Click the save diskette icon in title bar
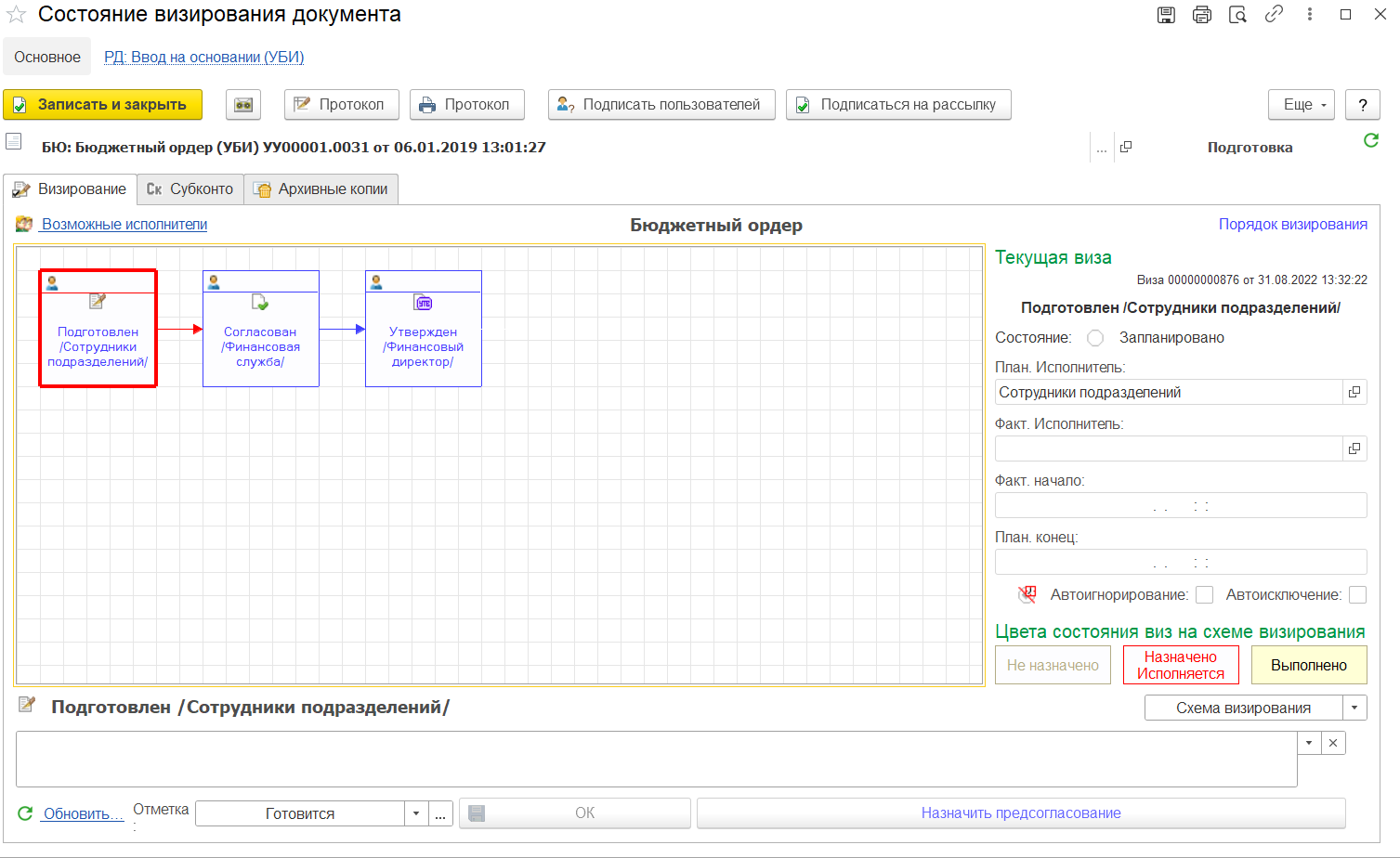This screenshot has width=1400, height=858. pos(1166,15)
